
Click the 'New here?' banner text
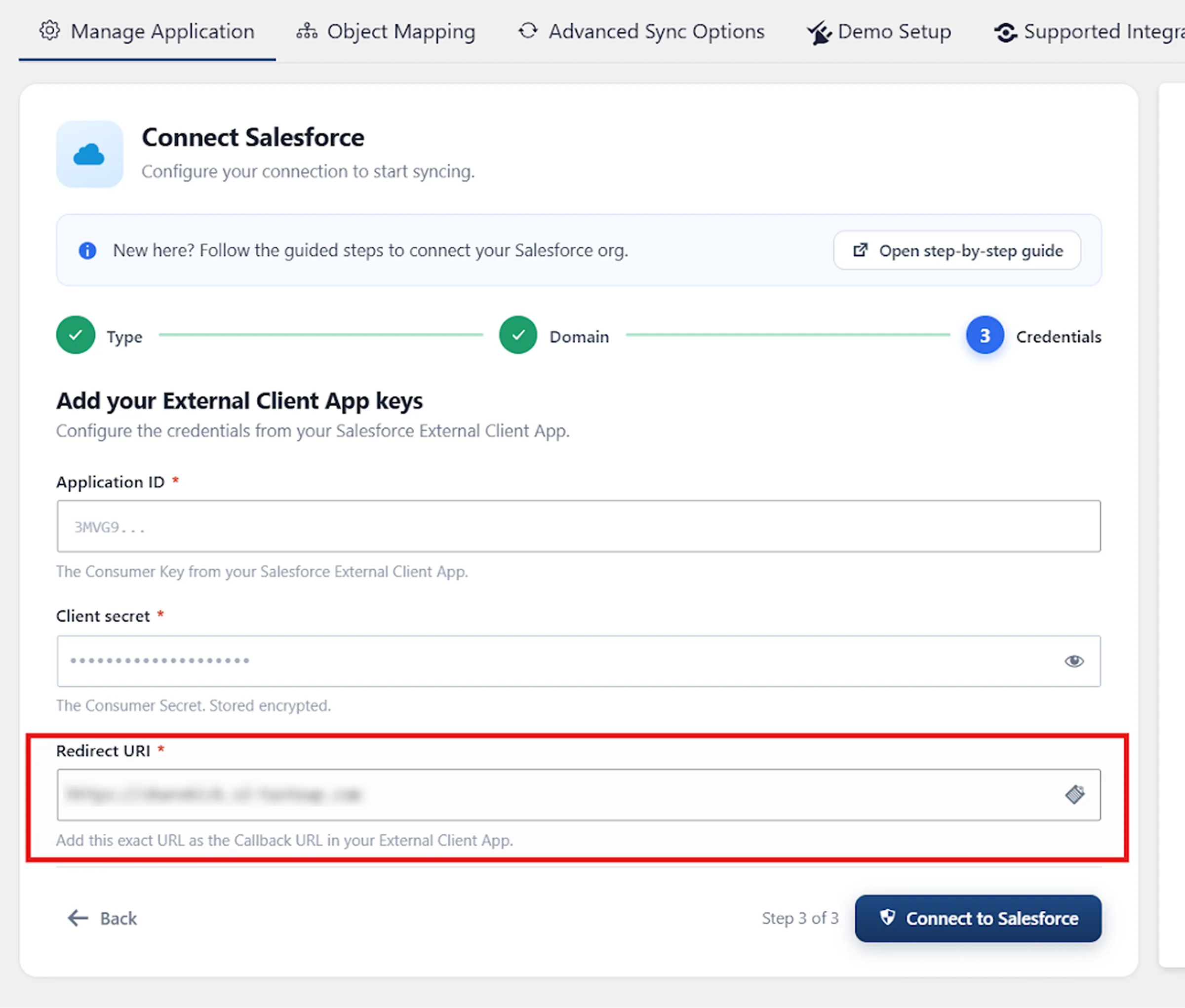pos(370,250)
